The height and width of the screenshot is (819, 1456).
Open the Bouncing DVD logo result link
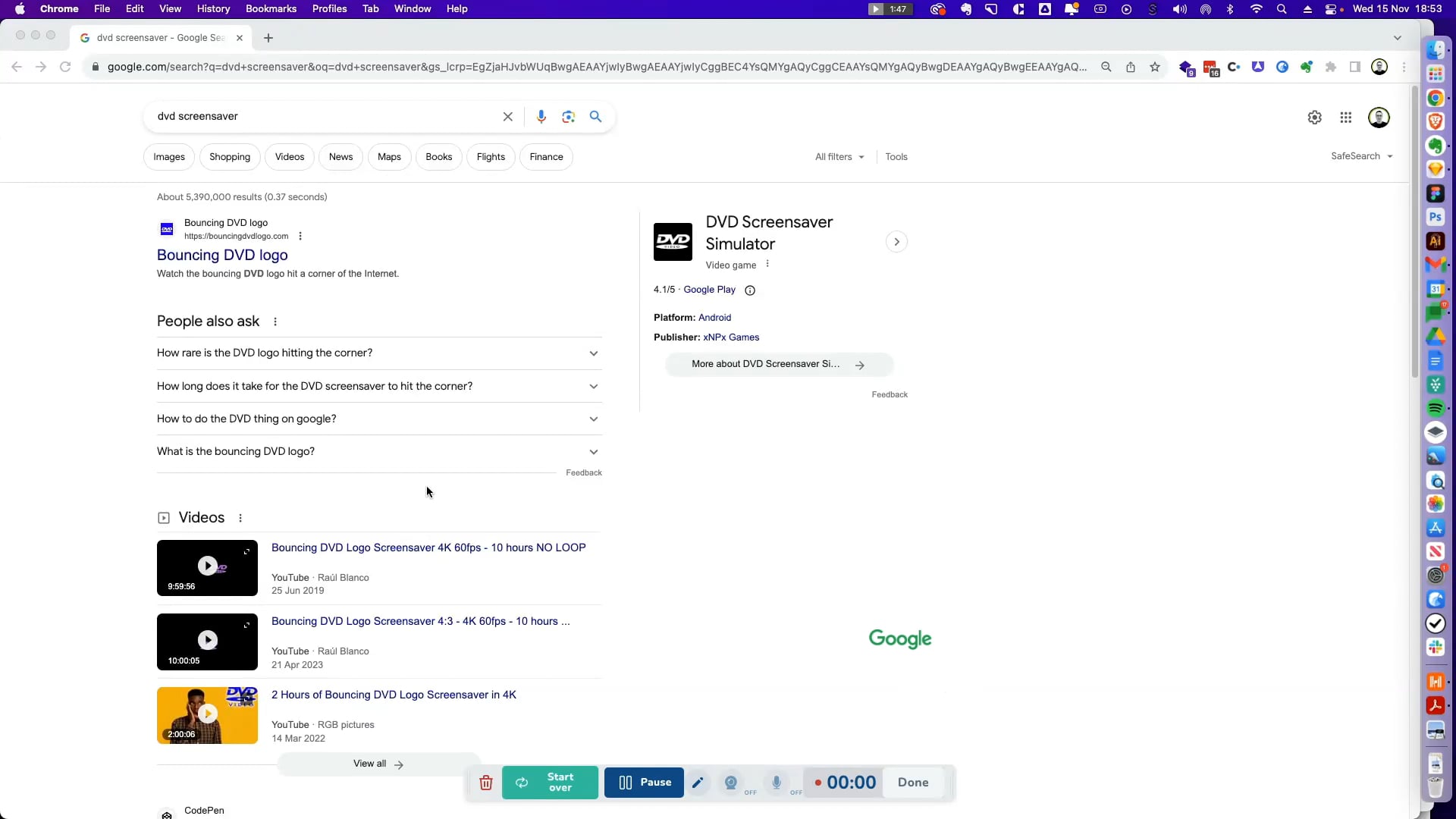click(x=222, y=256)
